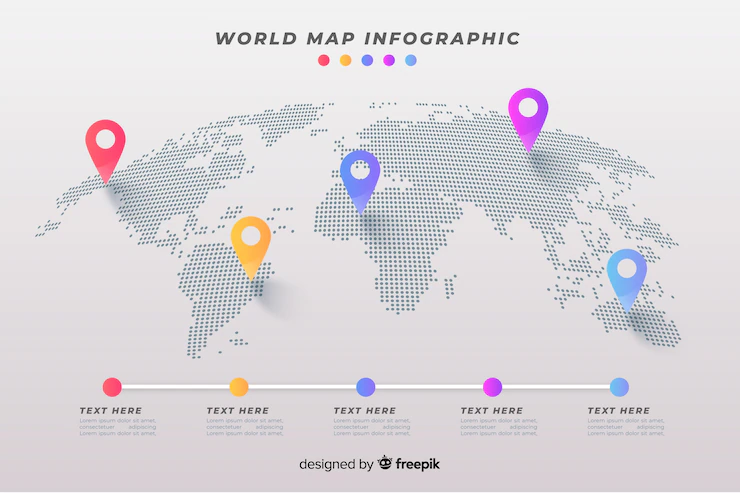Select the magenta timeline marker
This screenshot has height=493, width=740.
pyautogui.click(x=492, y=386)
